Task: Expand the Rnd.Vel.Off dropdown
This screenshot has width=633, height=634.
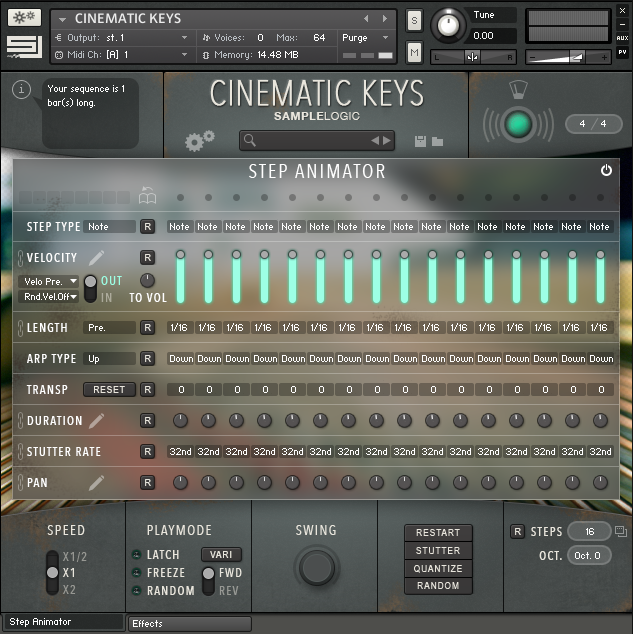Action: (x=49, y=297)
